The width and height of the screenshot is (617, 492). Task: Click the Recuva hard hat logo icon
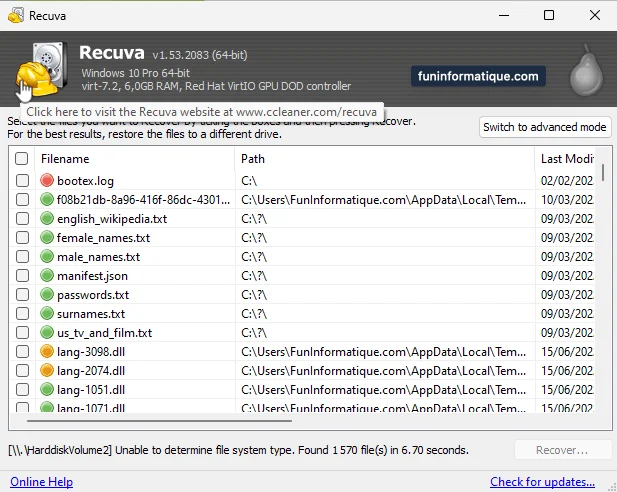pyautogui.click(x=41, y=69)
